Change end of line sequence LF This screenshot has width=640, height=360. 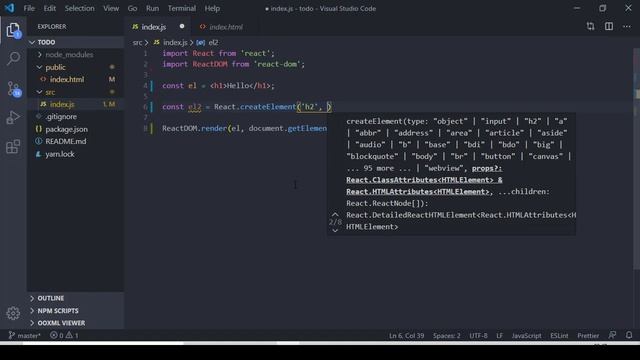tap(500, 336)
